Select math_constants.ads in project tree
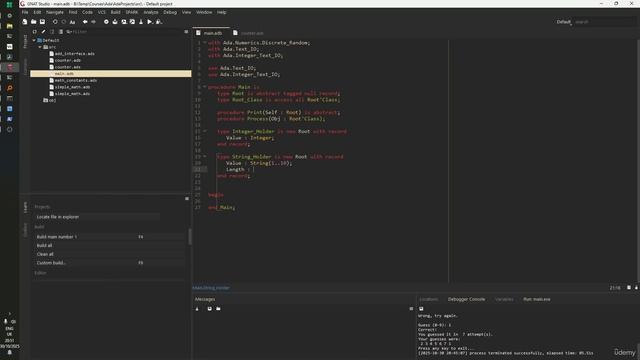 point(76,80)
